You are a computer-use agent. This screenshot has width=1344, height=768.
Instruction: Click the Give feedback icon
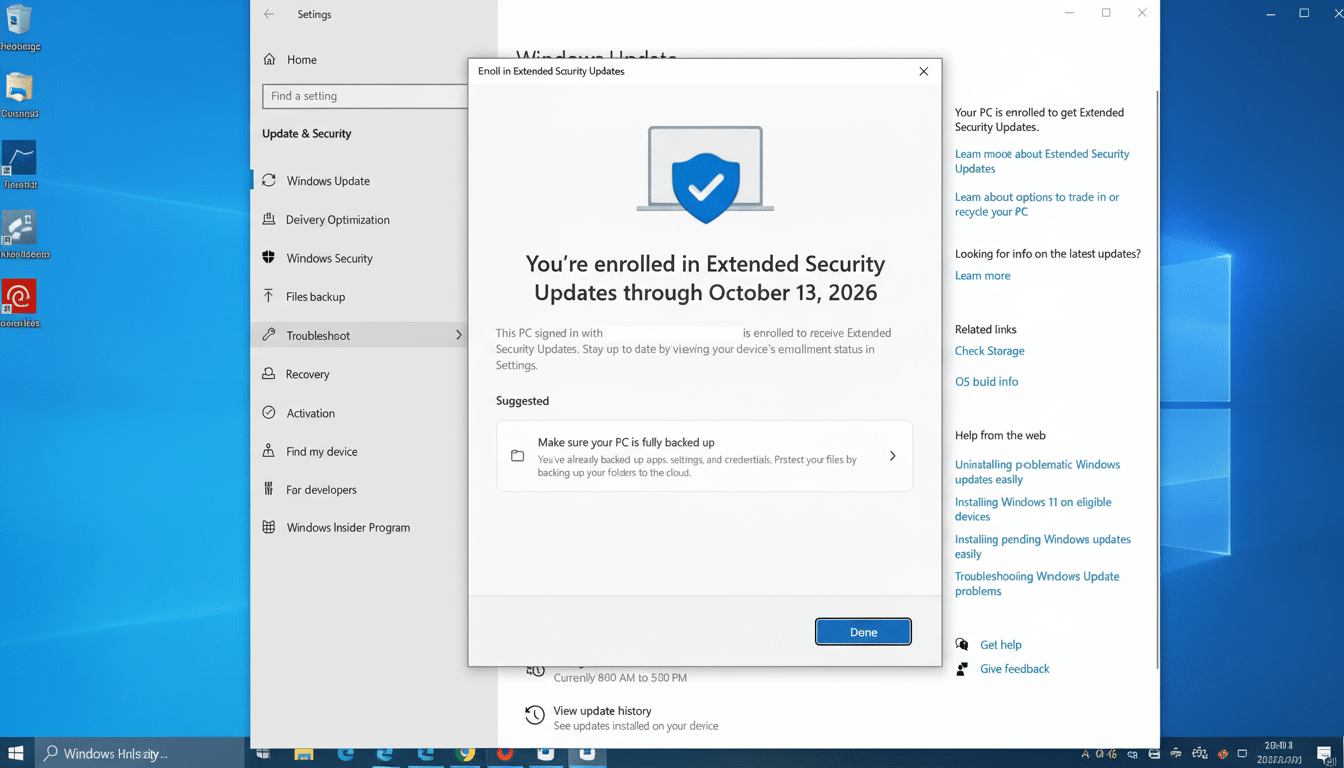(x=962, y=668)
